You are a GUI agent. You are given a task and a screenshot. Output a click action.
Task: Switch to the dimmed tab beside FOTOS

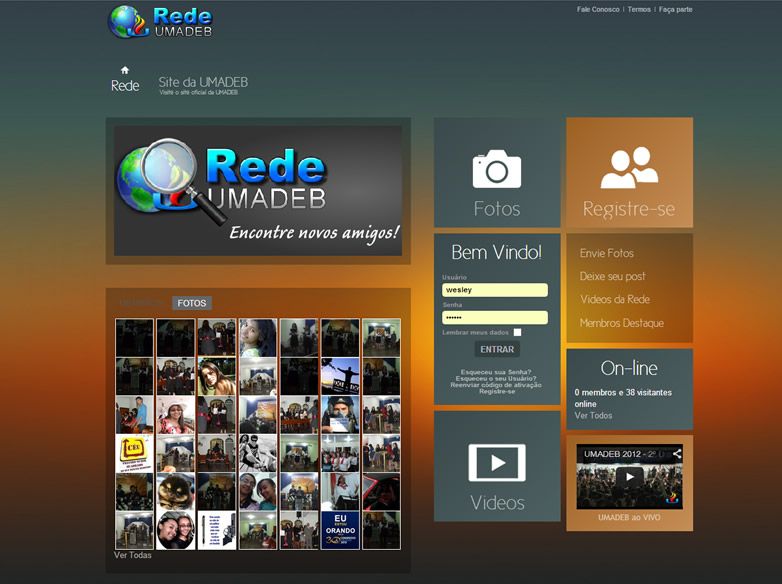point(141,303)
